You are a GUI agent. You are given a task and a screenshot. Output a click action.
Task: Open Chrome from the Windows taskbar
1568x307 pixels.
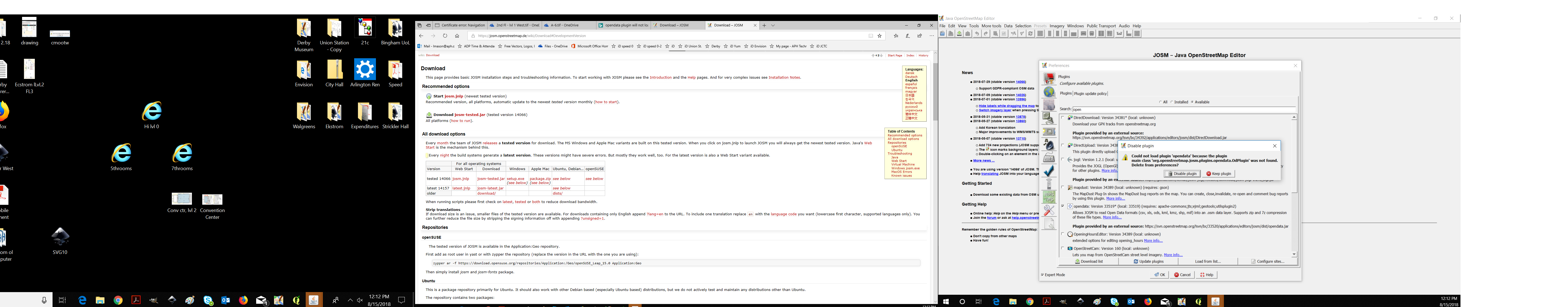(118, 300)
